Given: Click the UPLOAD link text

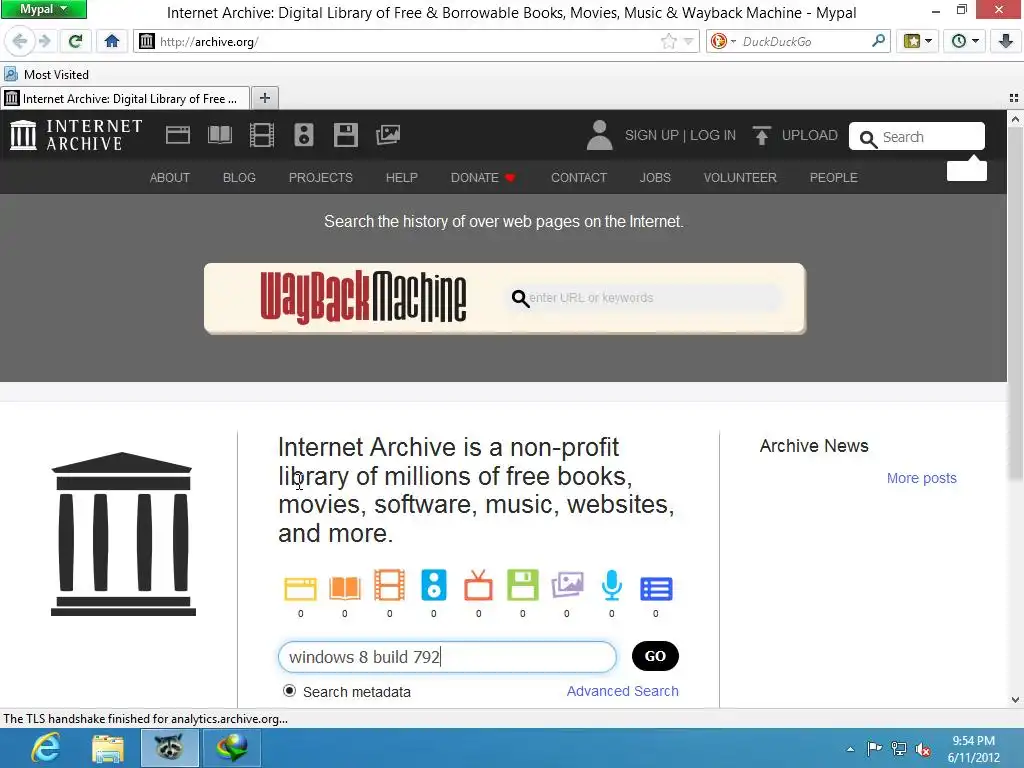Looking at the screenshot, I should [x=810, y=135].
